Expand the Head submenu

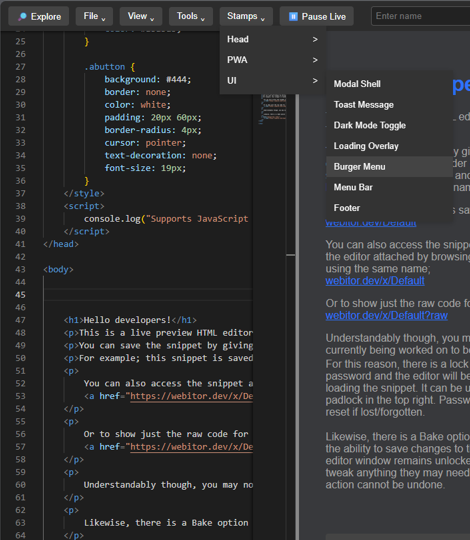click(273, 39)
